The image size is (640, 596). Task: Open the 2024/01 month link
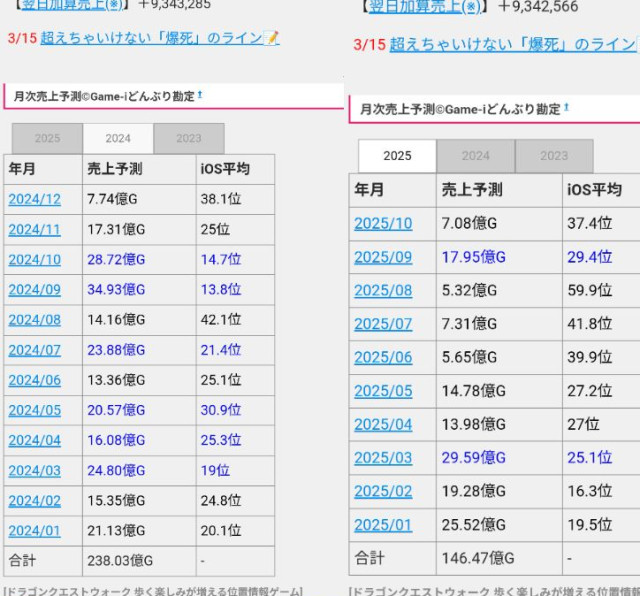tap(34, 530)
